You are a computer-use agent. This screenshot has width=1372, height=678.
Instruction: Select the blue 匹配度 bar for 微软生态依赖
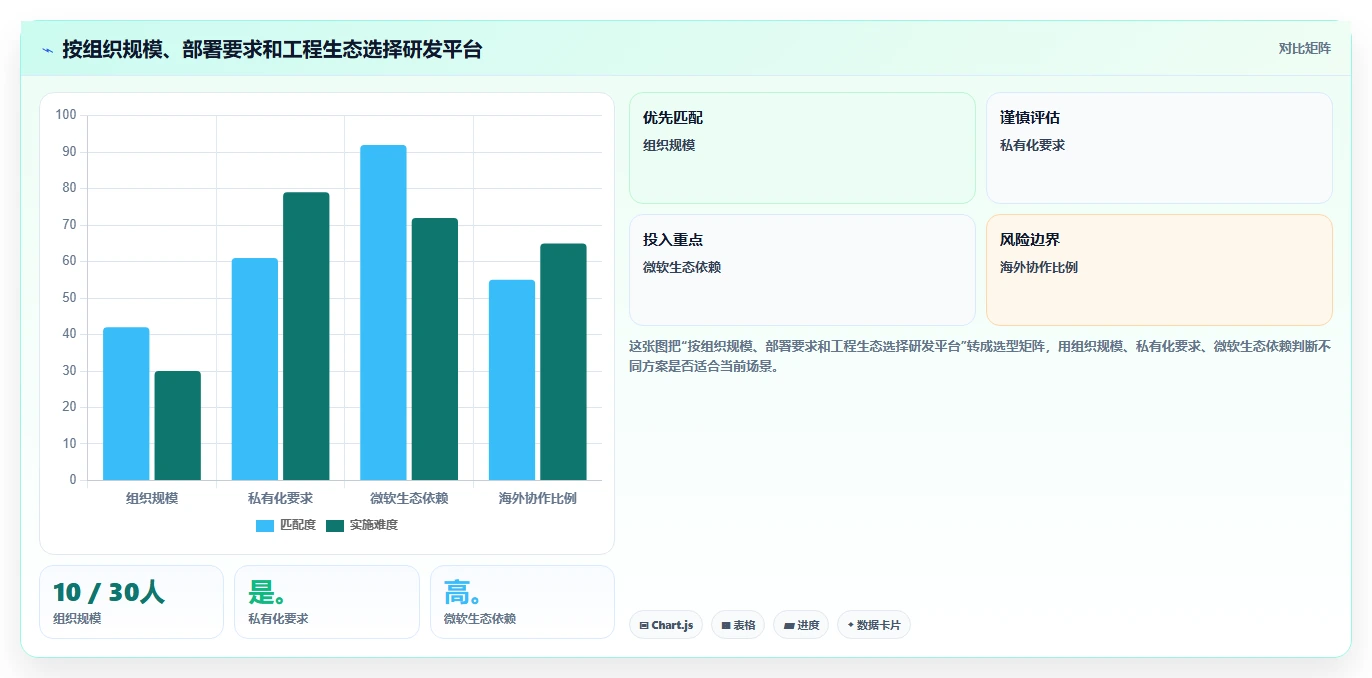[383, 312]
